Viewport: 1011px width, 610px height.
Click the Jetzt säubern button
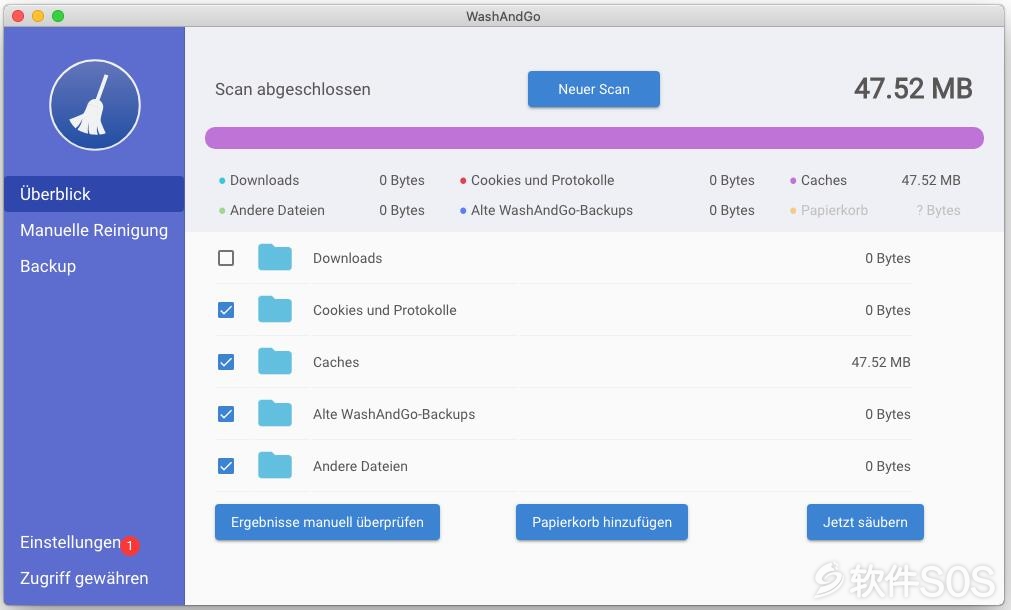pos(865,522)
